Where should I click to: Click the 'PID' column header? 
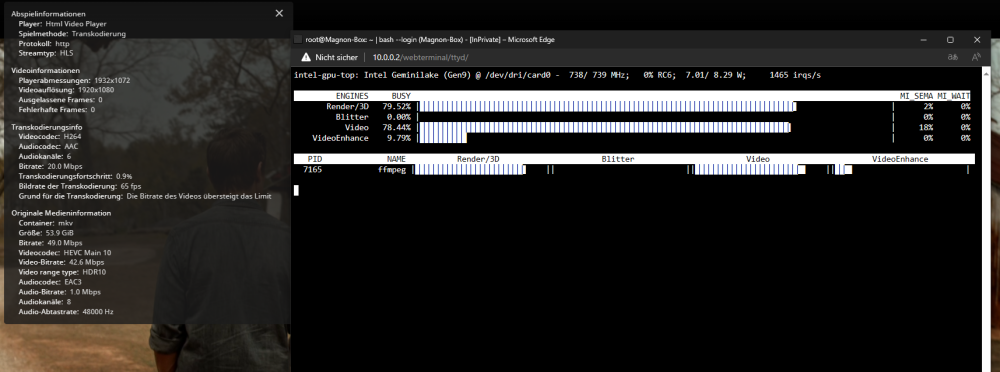tap(315, 159)
